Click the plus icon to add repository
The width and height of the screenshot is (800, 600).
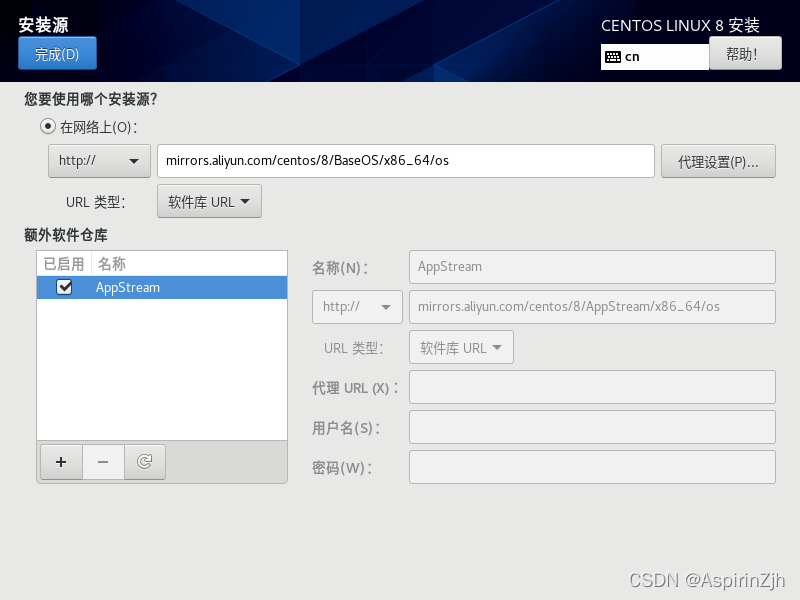coord(61,462)
